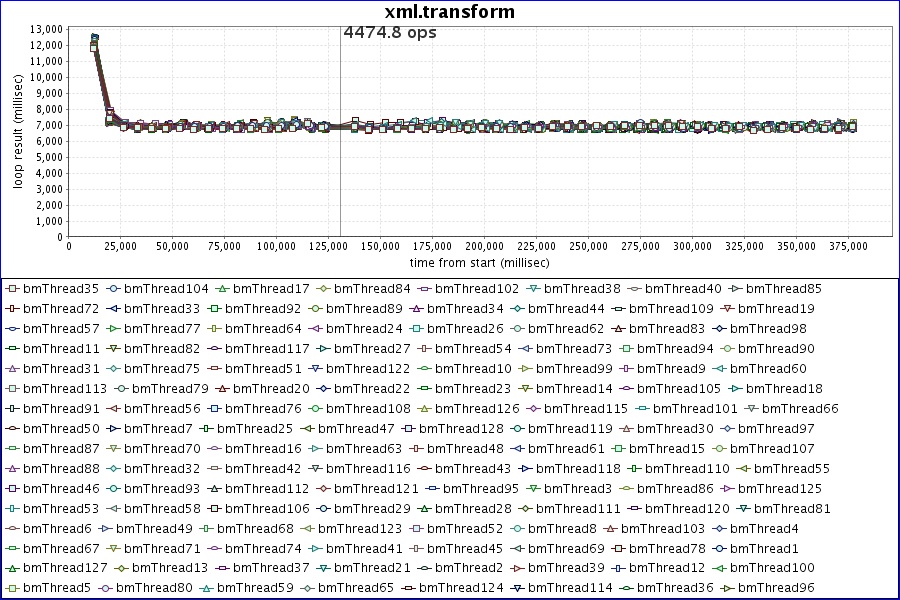Select the bmThread109 legend entry text
This screenshot has height=600, width=900.
tap(672, 309)
